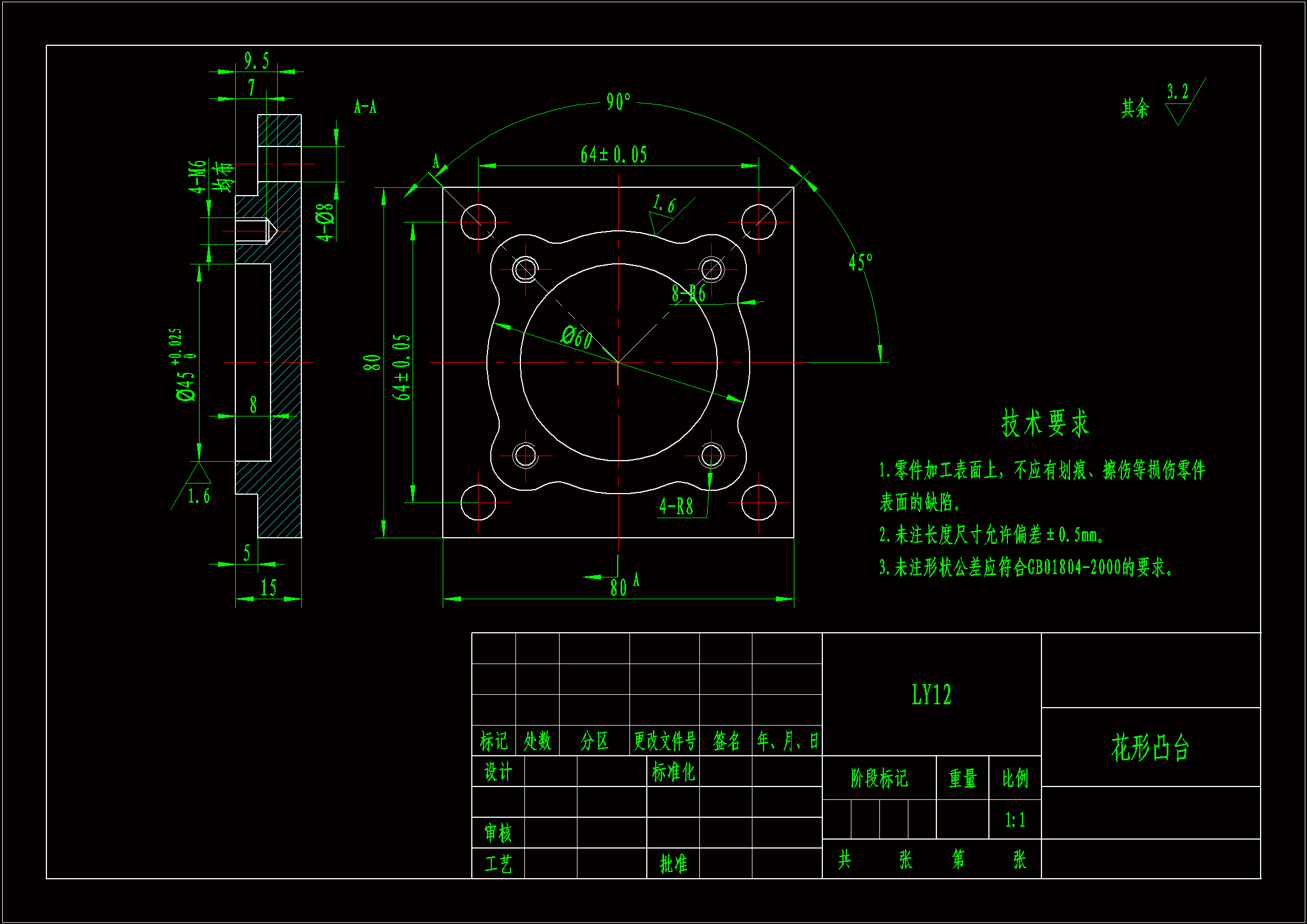Select the A-A section view label

(365, 106)
